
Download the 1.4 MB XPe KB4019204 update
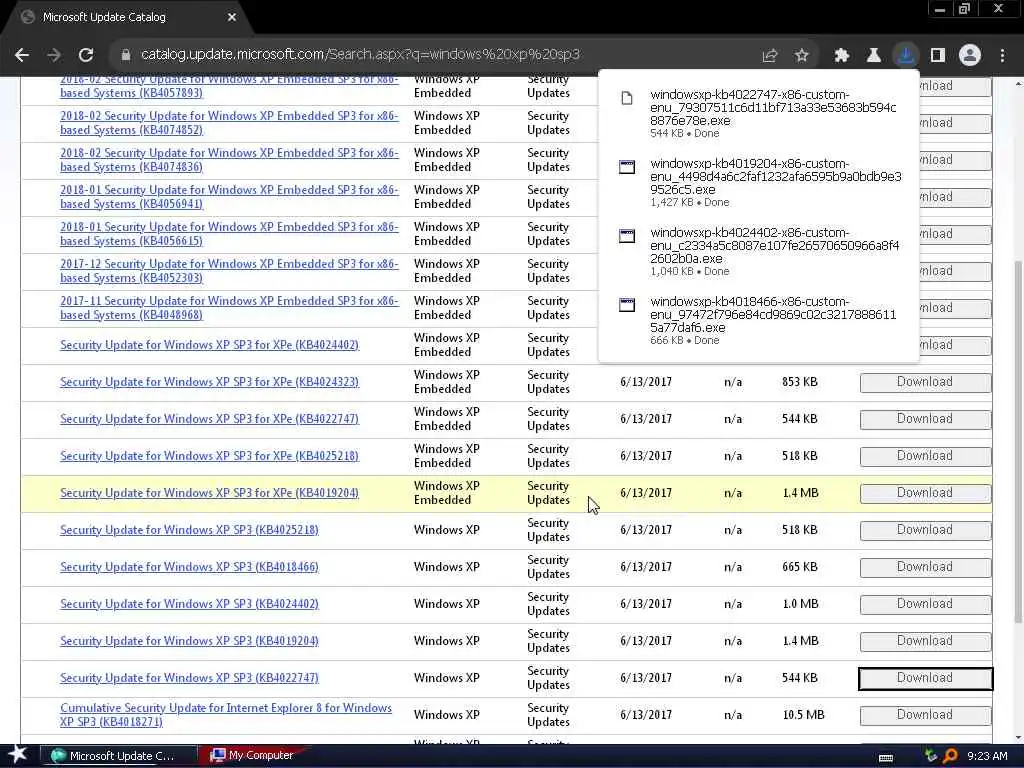click(x=925, y=493)
